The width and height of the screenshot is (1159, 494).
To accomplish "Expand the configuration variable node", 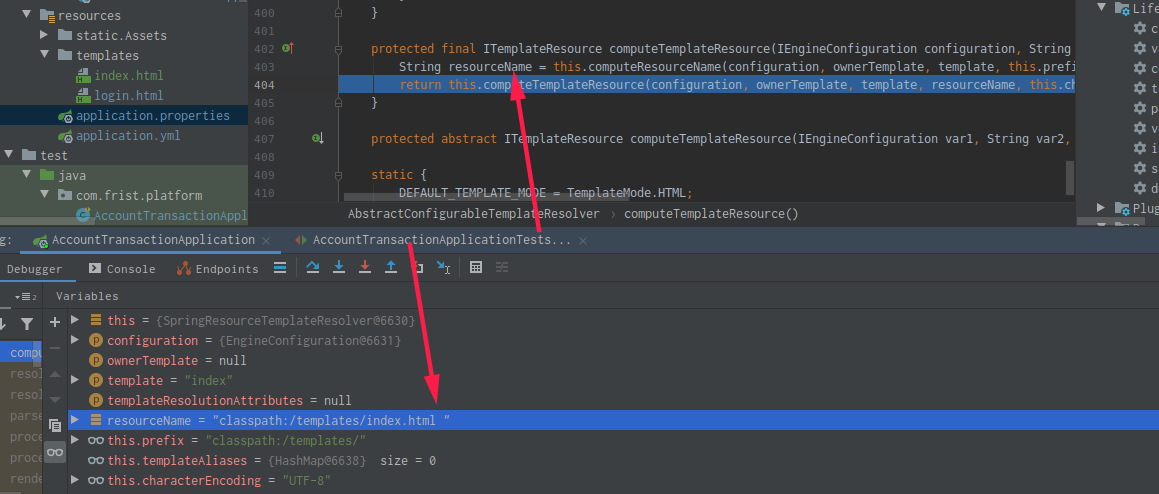I will [74, 340].
